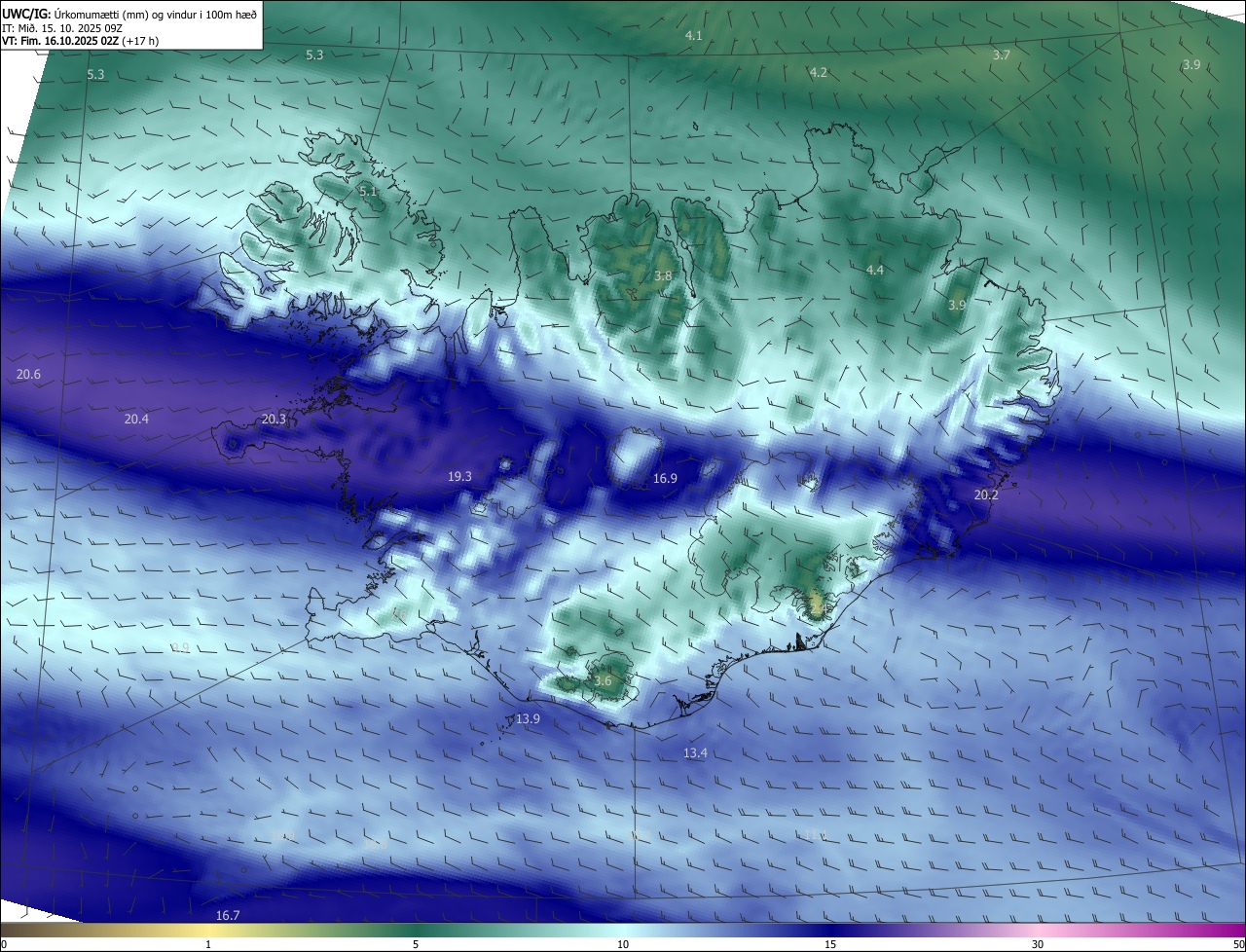Click the colorbar tick labeled 30

click(x=1038, y=944)
